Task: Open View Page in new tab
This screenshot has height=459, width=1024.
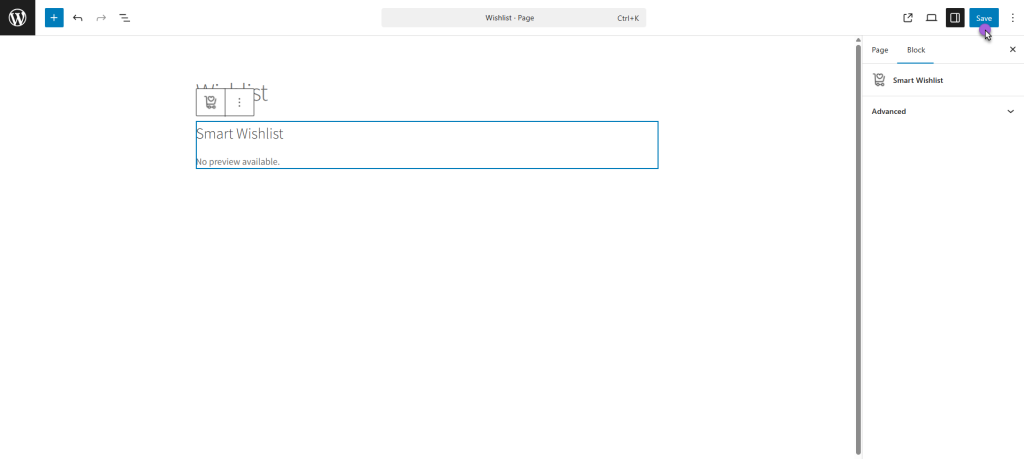Action: (908, 18)
